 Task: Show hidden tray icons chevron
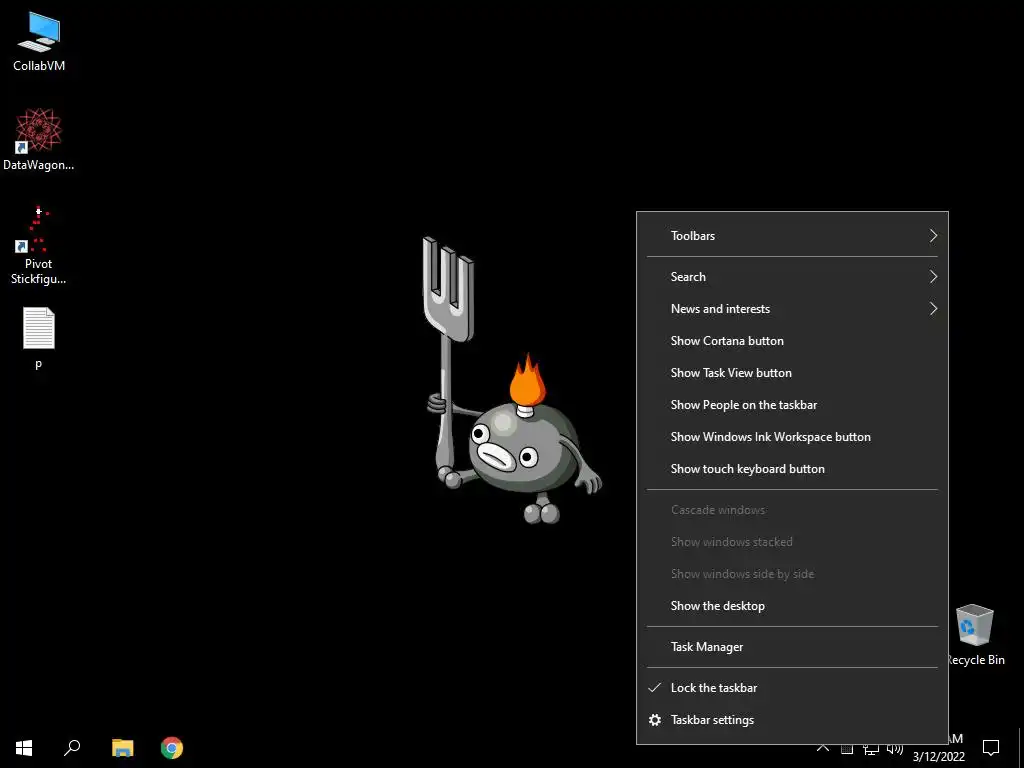[823, 748]
